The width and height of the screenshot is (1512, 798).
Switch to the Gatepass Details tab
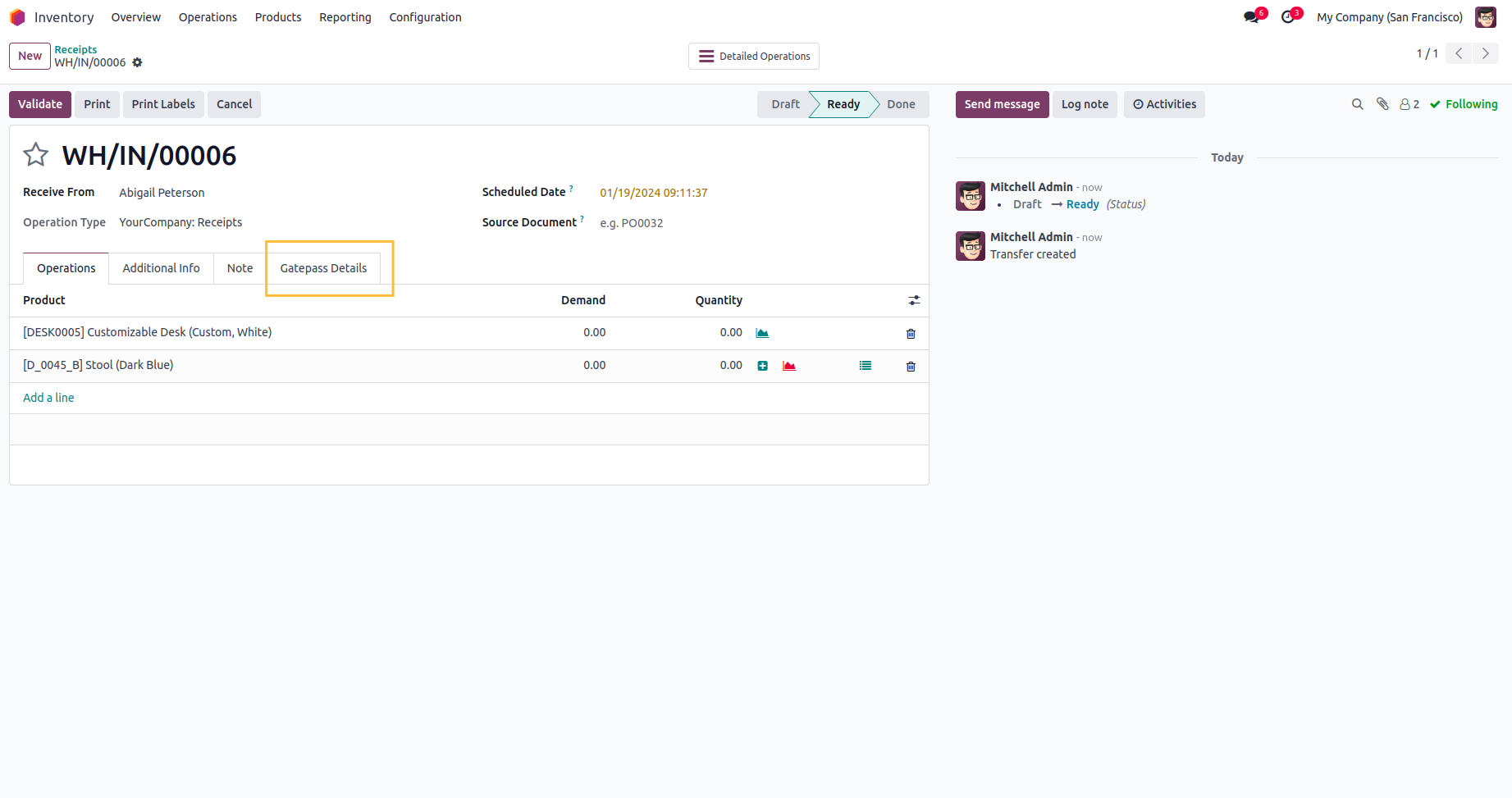click(323, 268)
